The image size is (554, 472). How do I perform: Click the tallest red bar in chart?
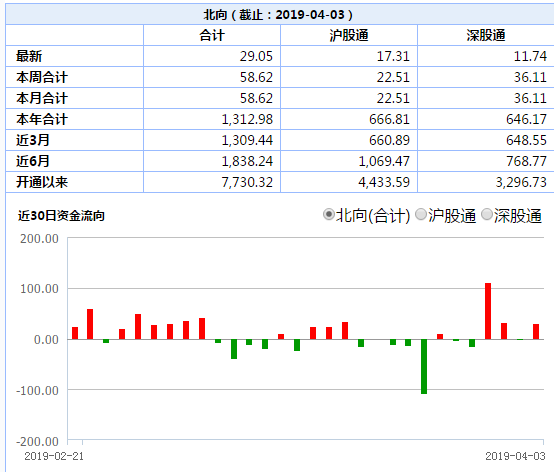pos(488,311)
